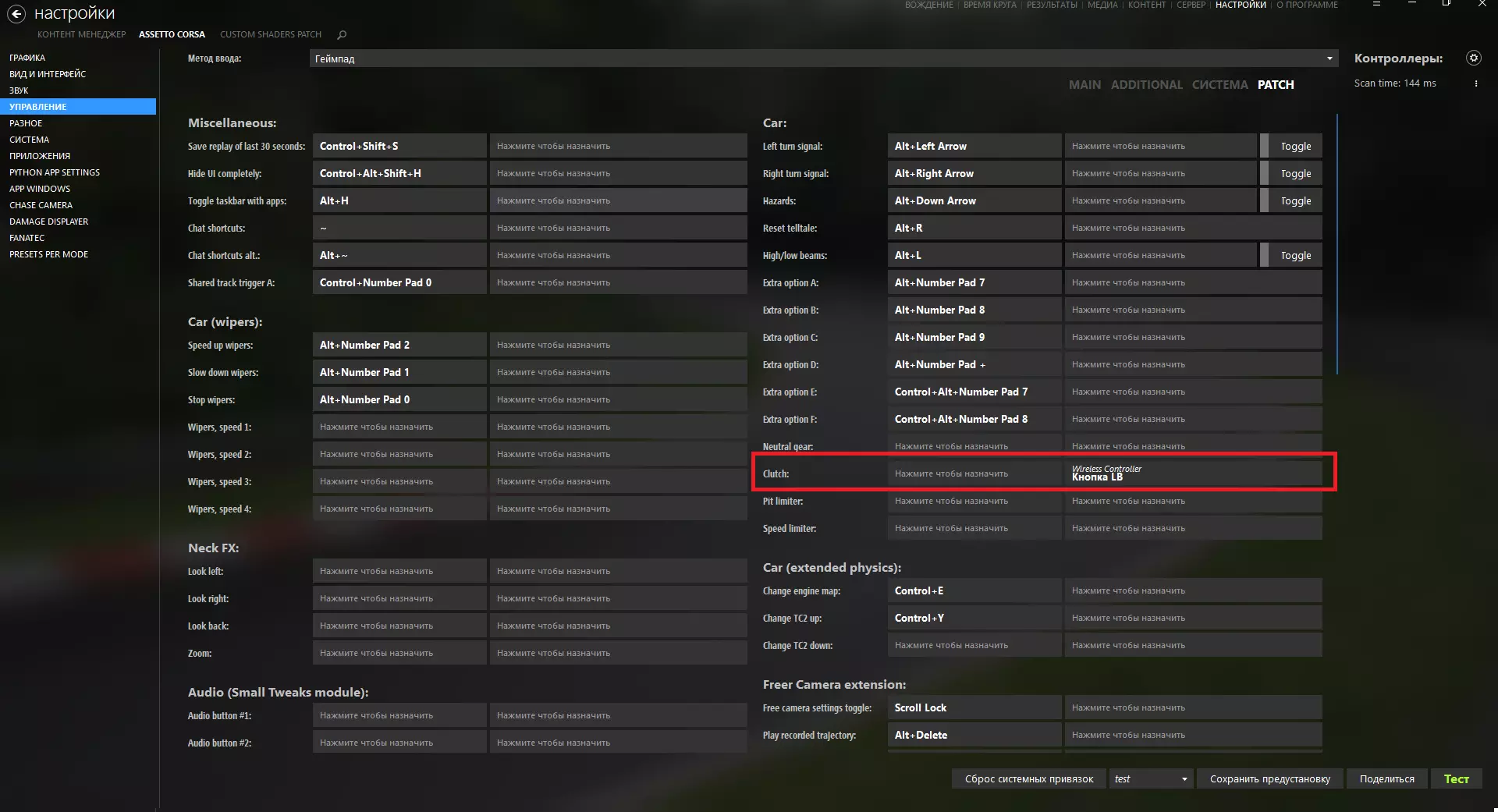Viewport: 1498px width, 812px height.
Task: Click Сброс системных привязок button
Action: pyautogui.click(x=1028, y=778)
